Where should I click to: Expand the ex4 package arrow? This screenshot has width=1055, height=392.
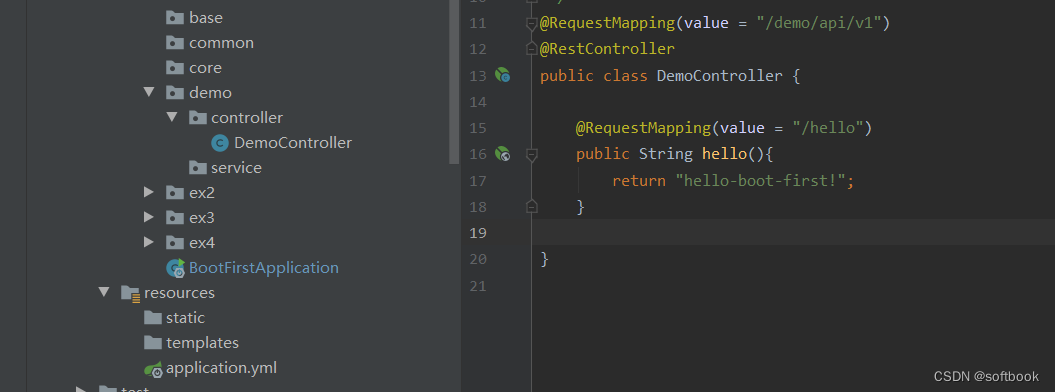click(x=149, y=242)
